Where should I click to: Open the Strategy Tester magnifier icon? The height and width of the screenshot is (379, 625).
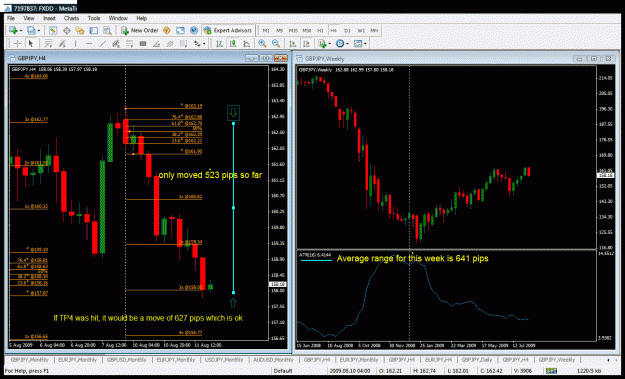coord(107,30)
